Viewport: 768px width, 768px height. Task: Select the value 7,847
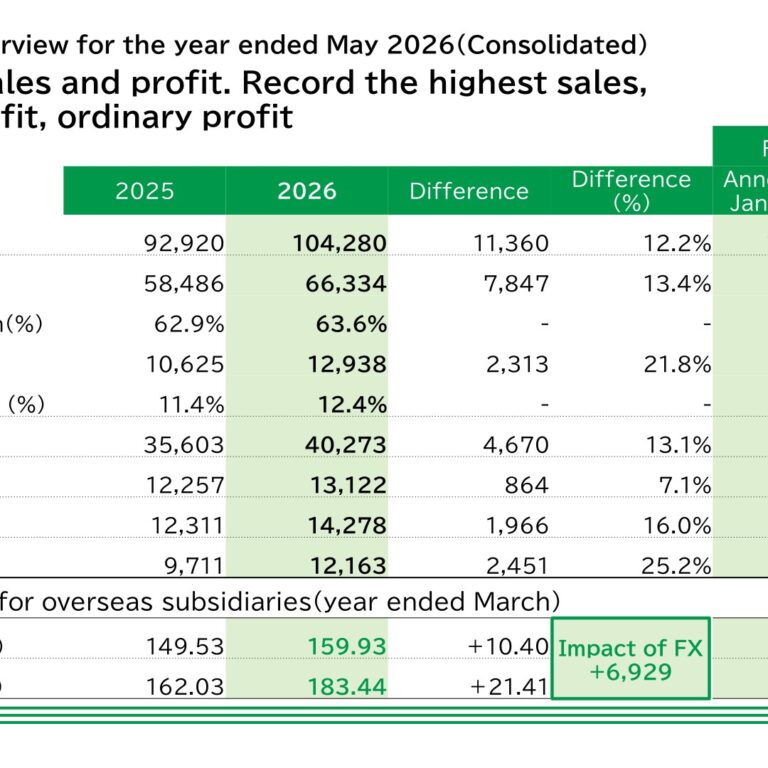coord(516,284)
